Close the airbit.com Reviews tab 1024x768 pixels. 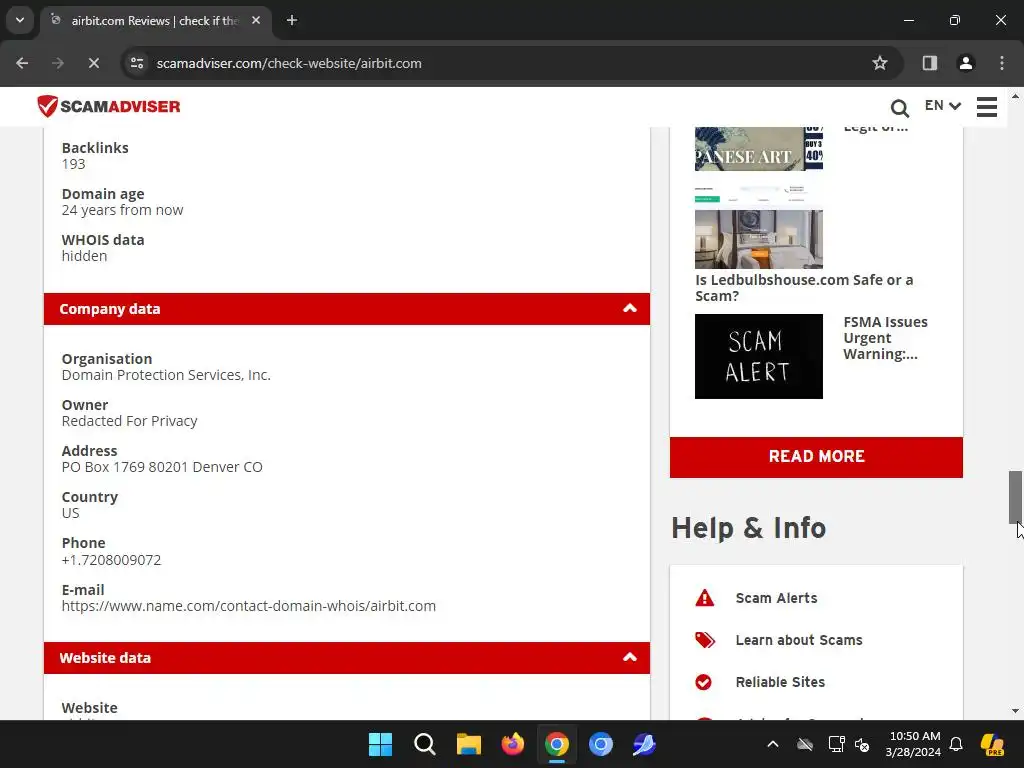256,20
